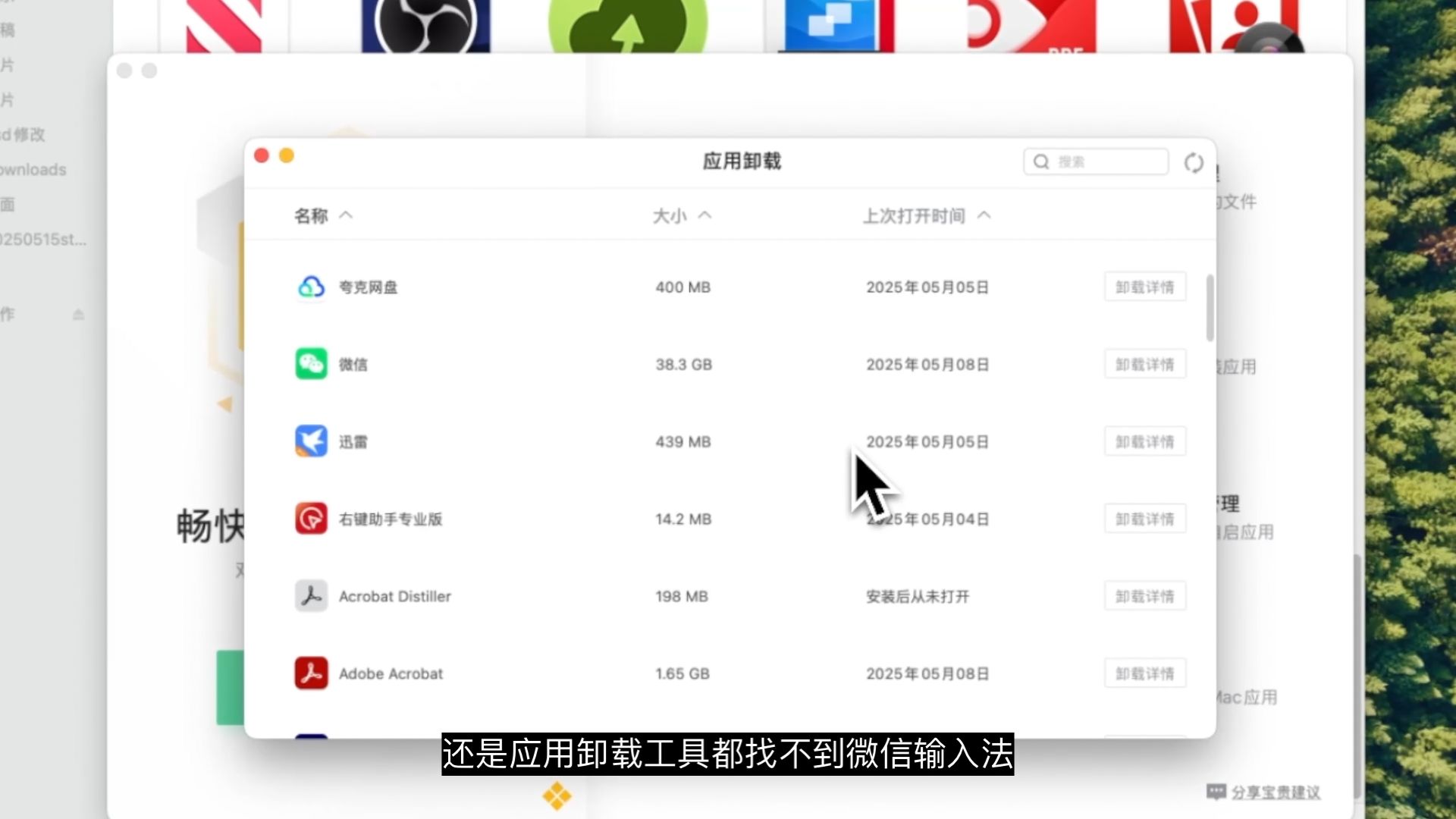
Task: Sort by 上次打开时间 column arrow
Action: pyautogui.click(x=984, y=215)
